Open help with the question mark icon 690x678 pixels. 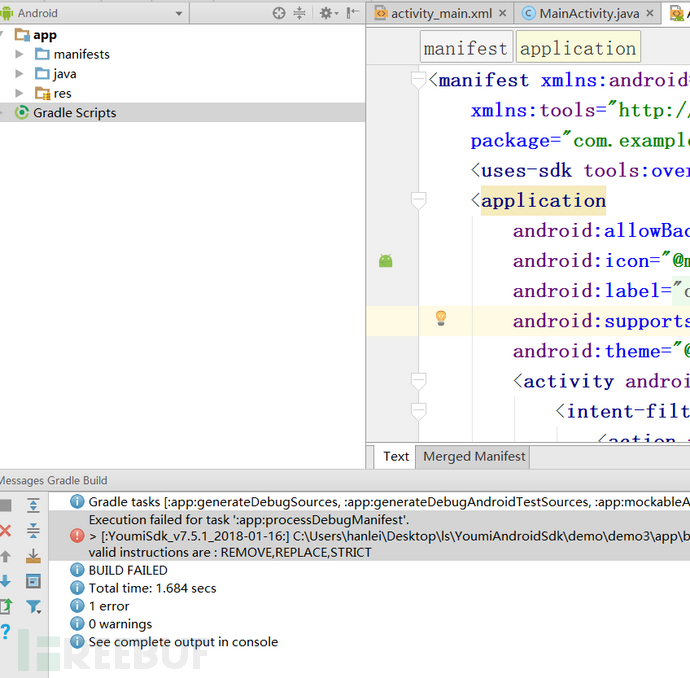click(5, 632)
